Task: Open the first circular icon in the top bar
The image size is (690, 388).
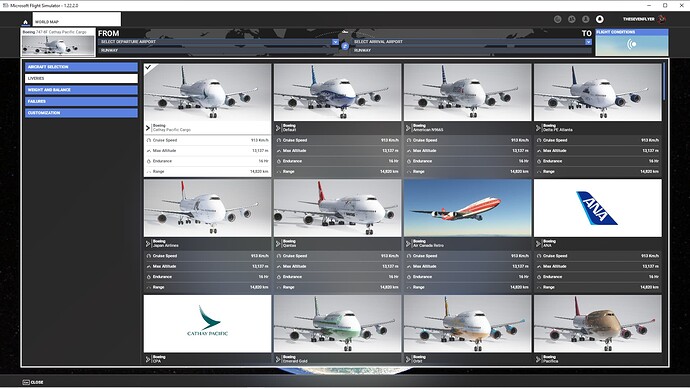Action: (x=558, y=19)
